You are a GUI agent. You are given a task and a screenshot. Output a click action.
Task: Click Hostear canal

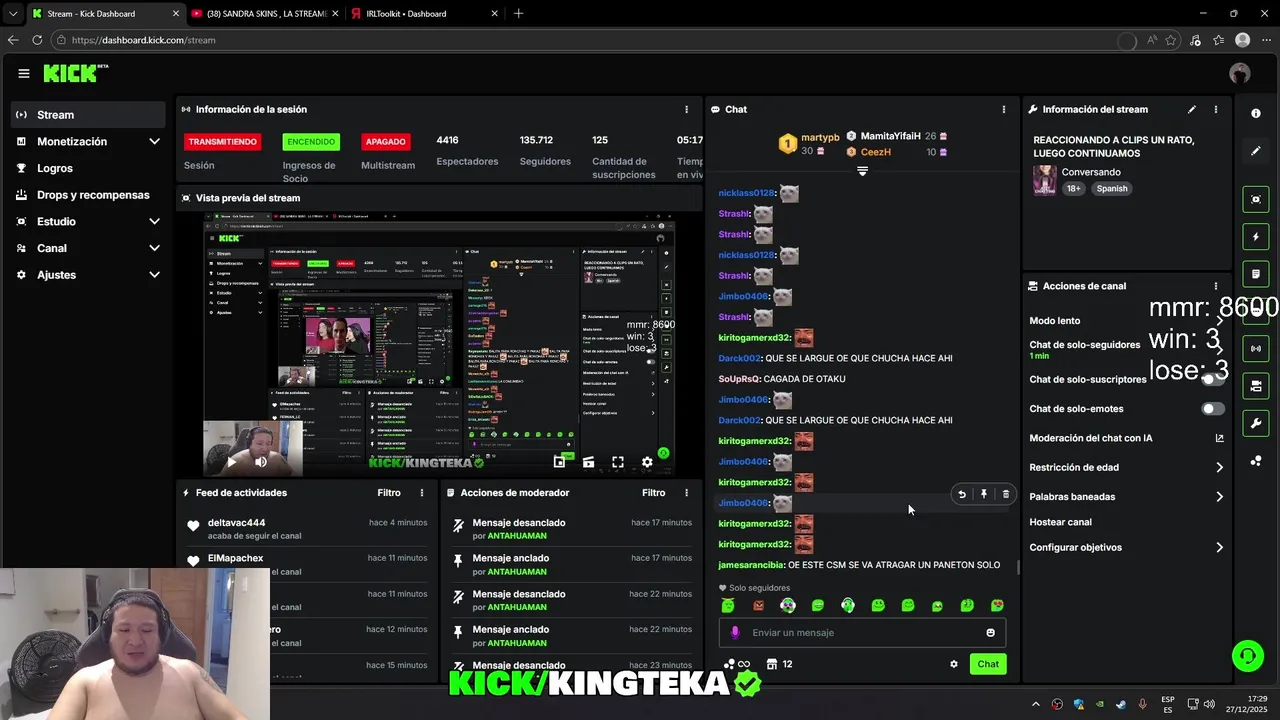tap(1061, 522)
